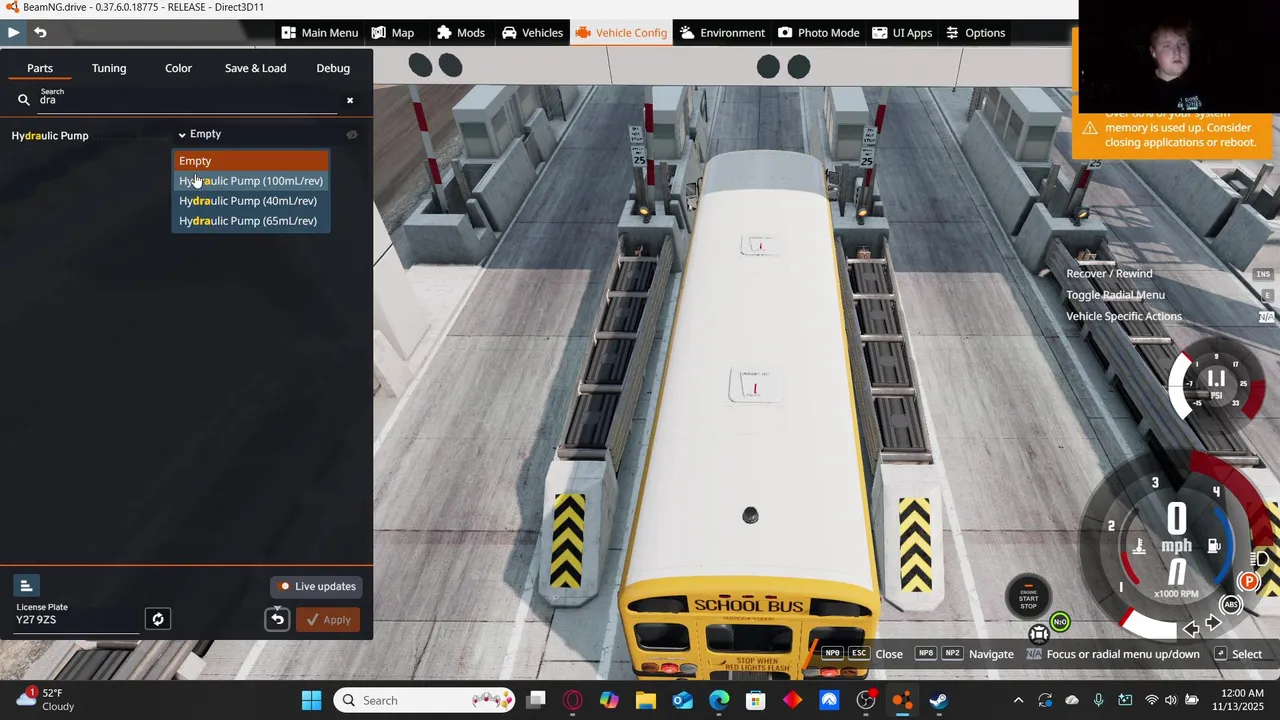This screenshot has width=1280, height=720.
Task: Click the Engine Start Stop button
Action: coord(1028,598)
